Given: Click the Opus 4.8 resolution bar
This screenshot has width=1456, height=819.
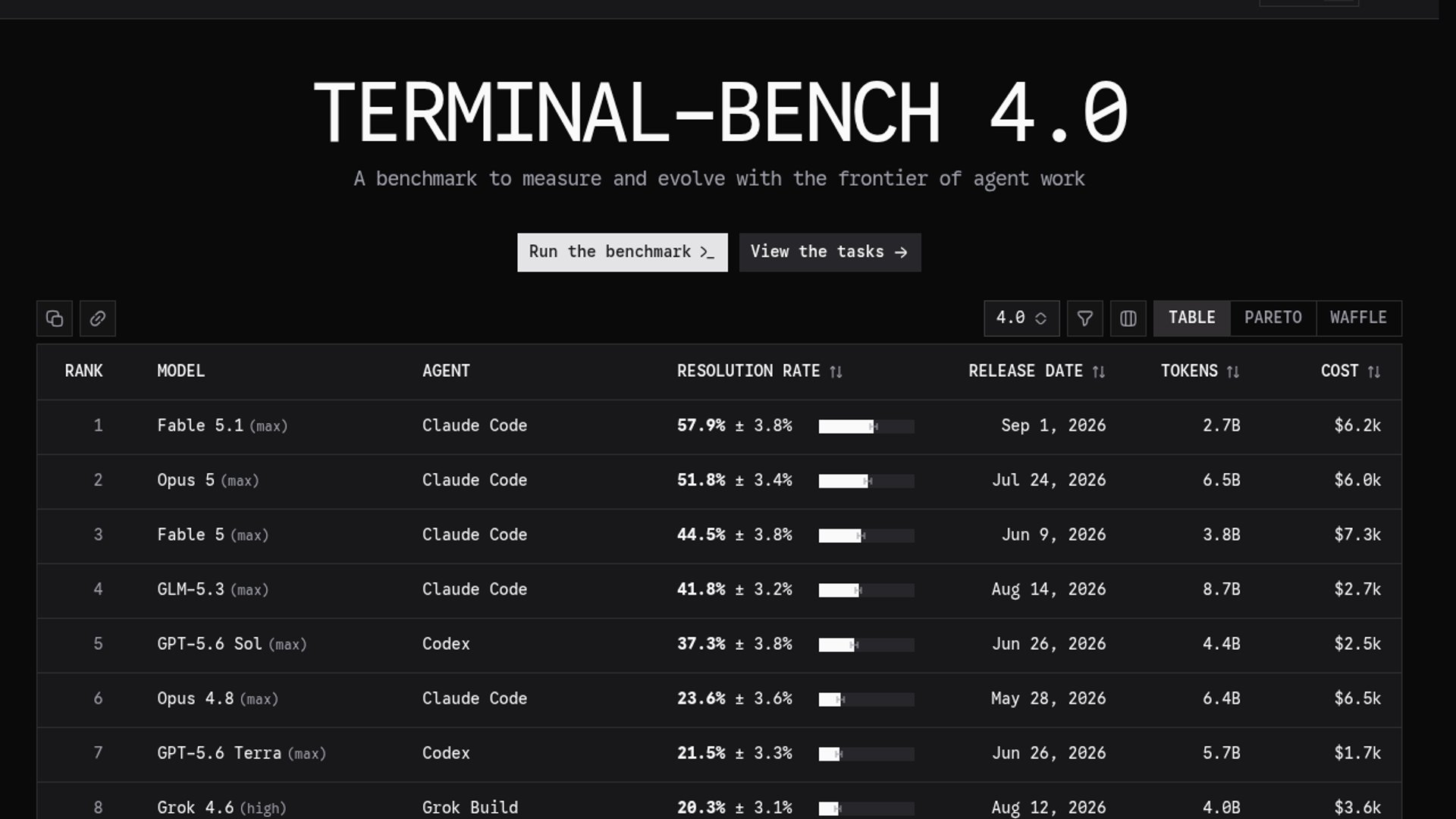Looking at the screenshot, I should coord(867,700).
